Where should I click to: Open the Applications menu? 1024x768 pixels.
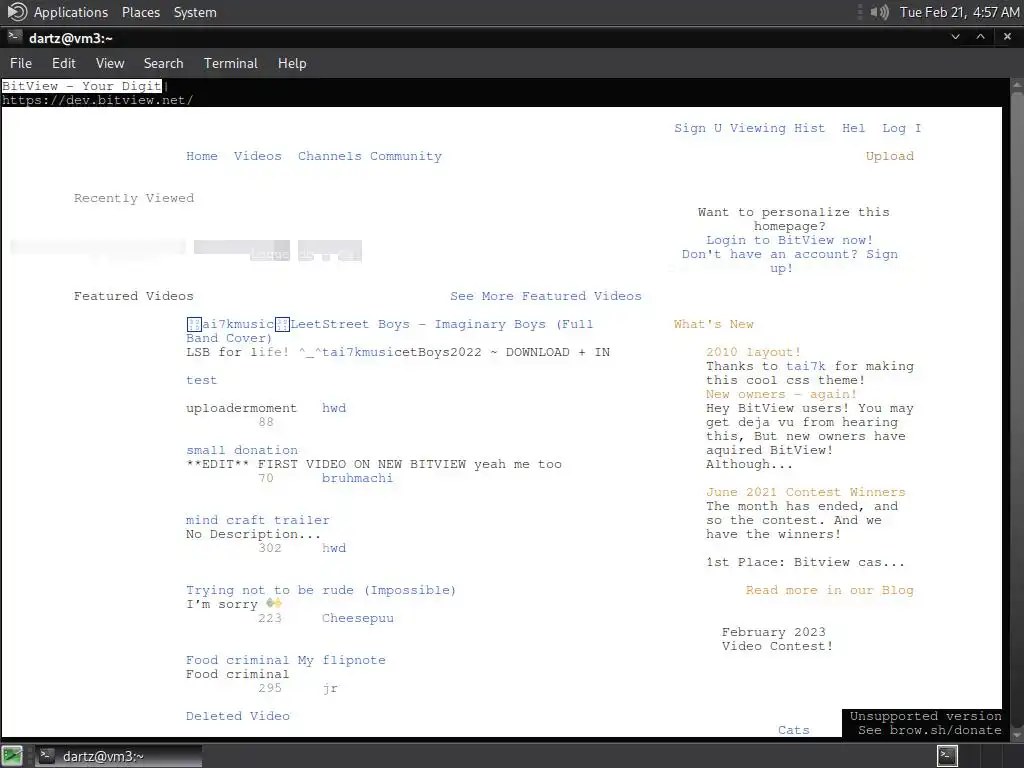(71, 12)
